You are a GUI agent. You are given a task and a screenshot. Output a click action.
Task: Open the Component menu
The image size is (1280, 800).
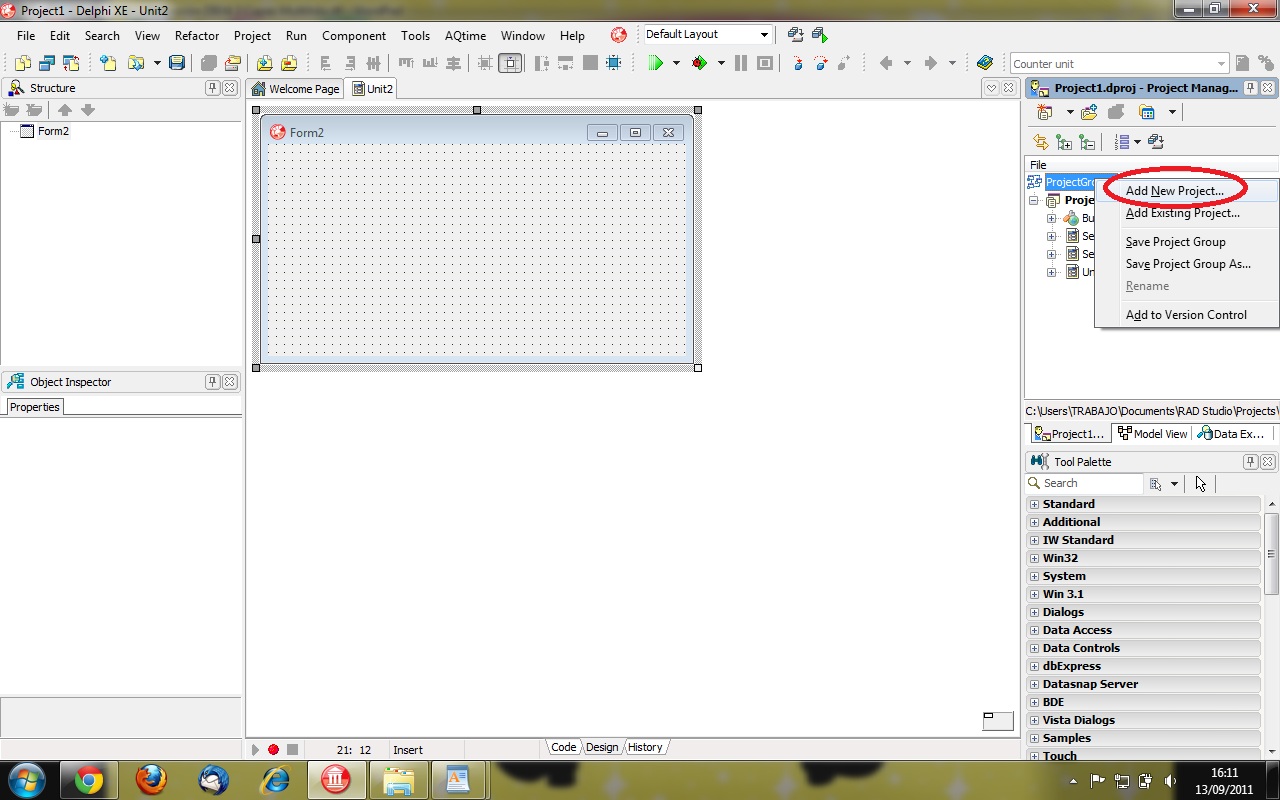pyautogui.click(x=354, y=35)
